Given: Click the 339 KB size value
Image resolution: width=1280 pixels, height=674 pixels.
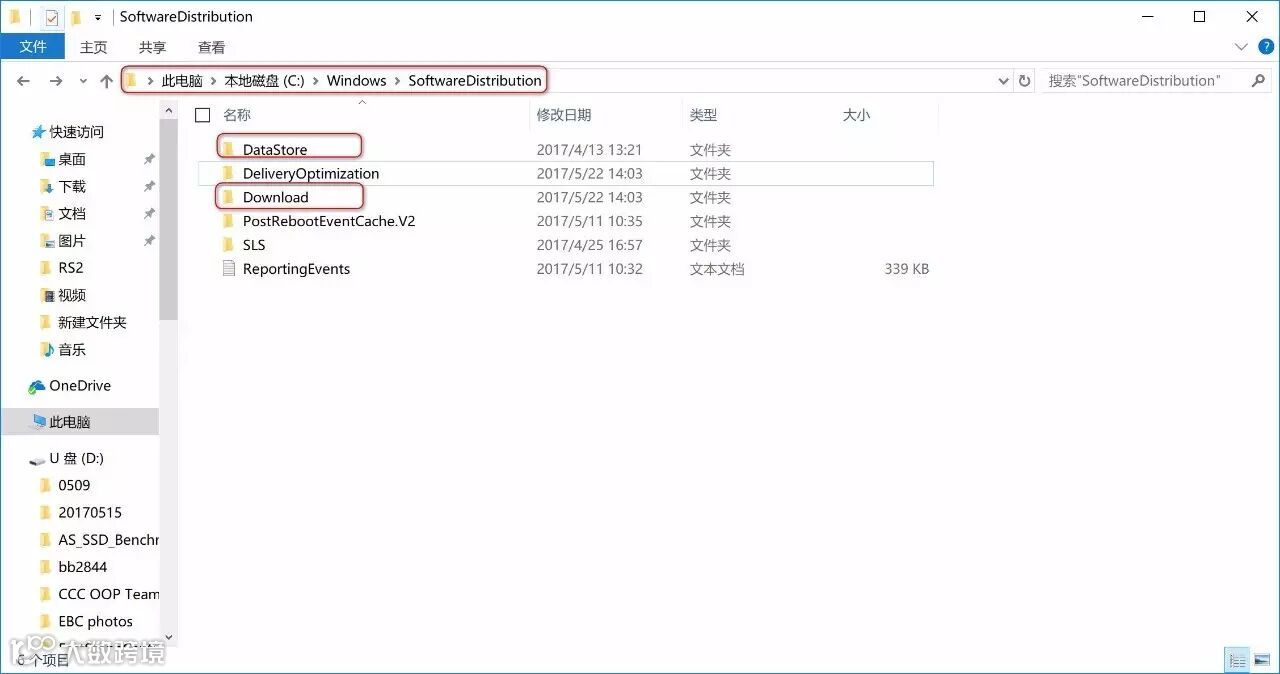Looking at the screenshot, I should 907,269.
